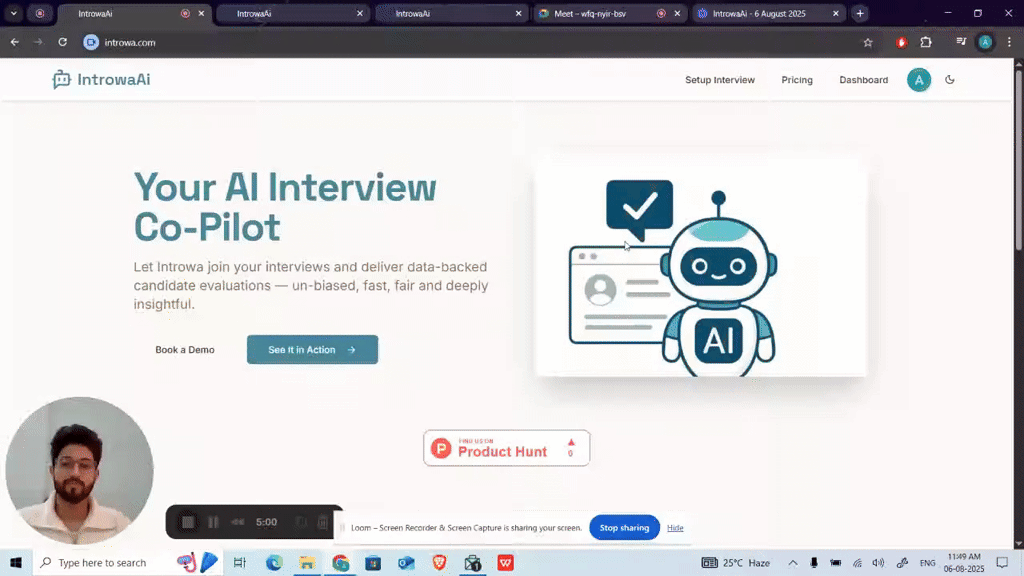This screenshot has height=576, width=1024.
Task: Pause the Loom recording
Action: pos(213,522)
